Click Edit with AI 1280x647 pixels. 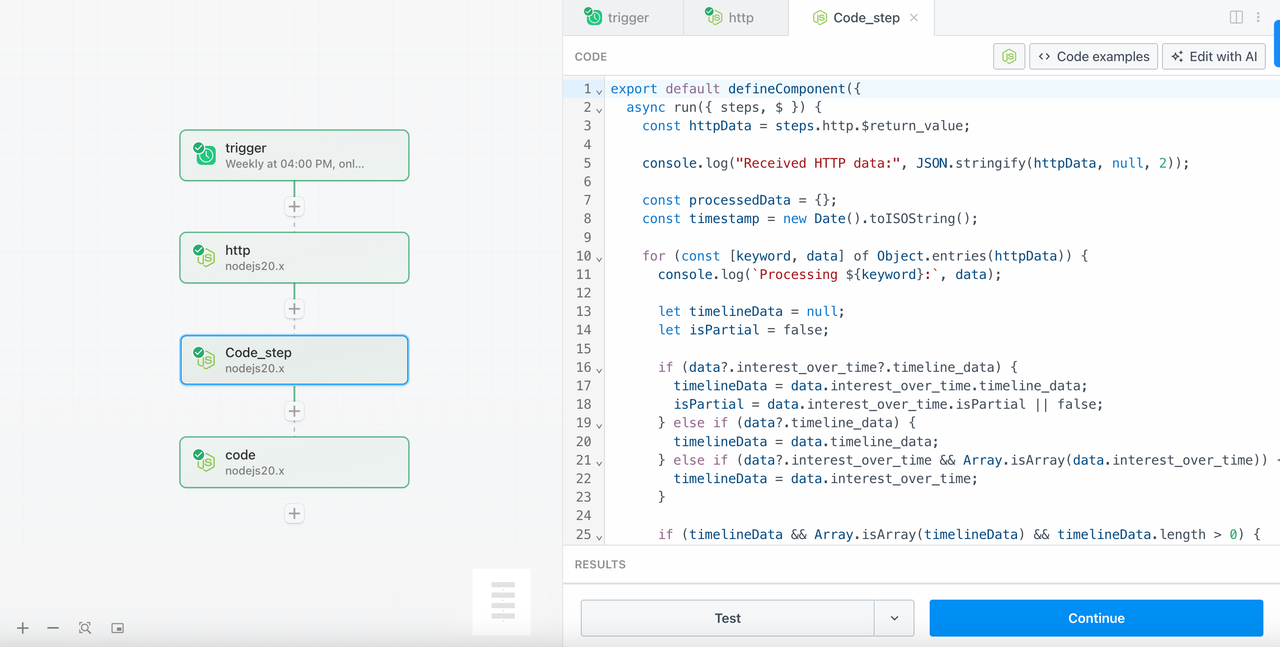coord(1214,57)
